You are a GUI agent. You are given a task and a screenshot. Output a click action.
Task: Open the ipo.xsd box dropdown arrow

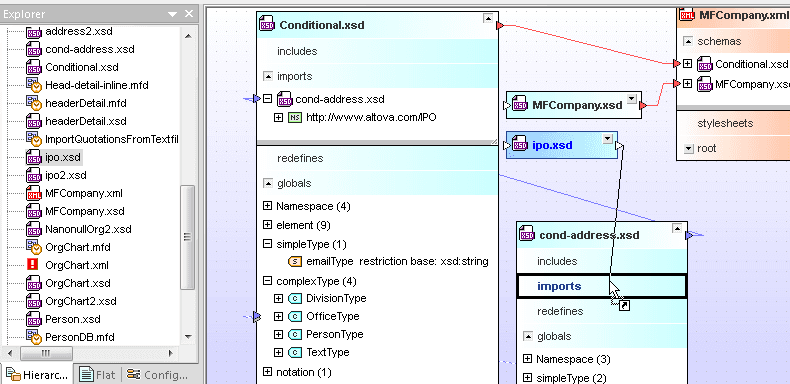(x=608, y=139)
